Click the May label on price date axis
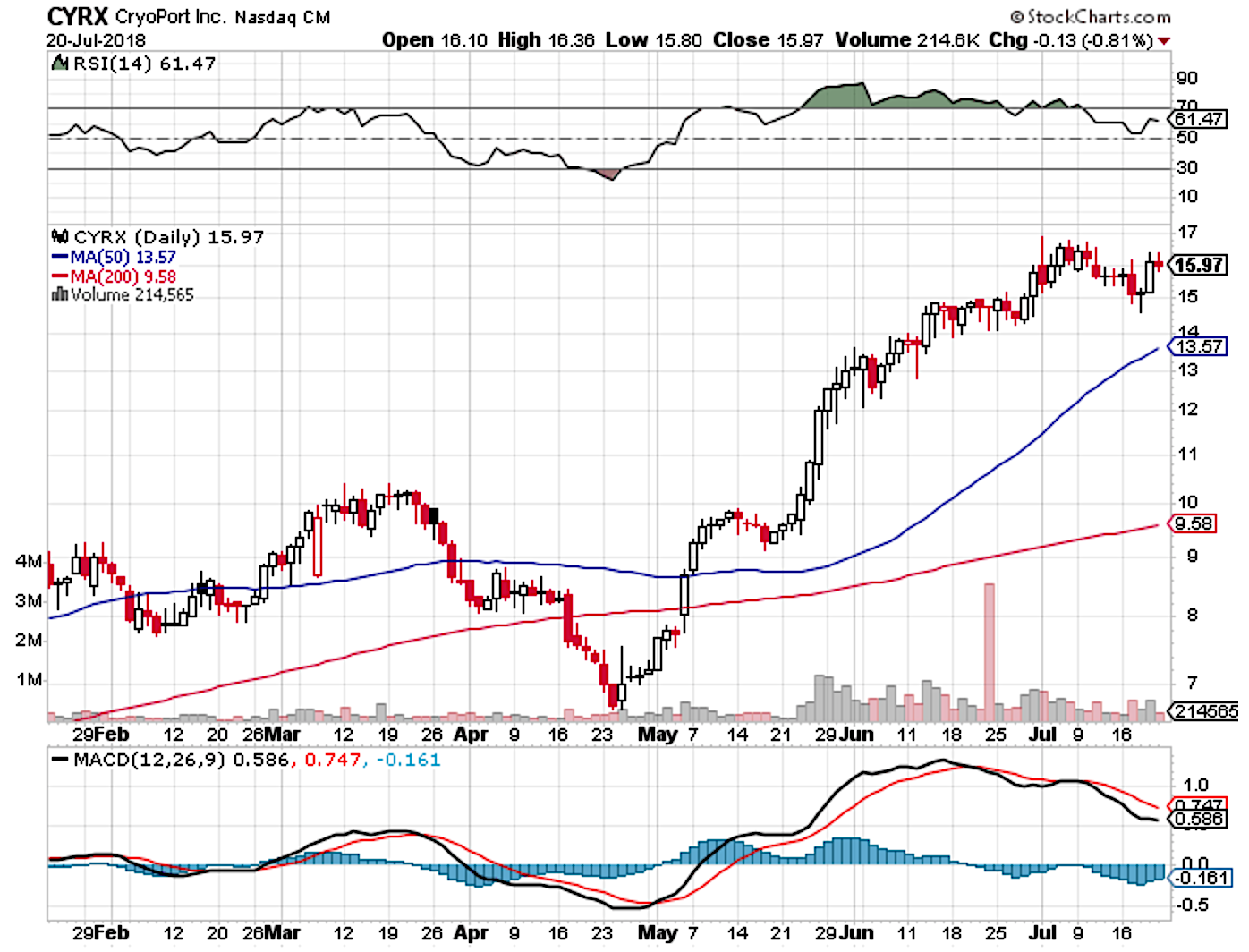Viewport: 1249px width, 952px height. [x=658, y=735]
